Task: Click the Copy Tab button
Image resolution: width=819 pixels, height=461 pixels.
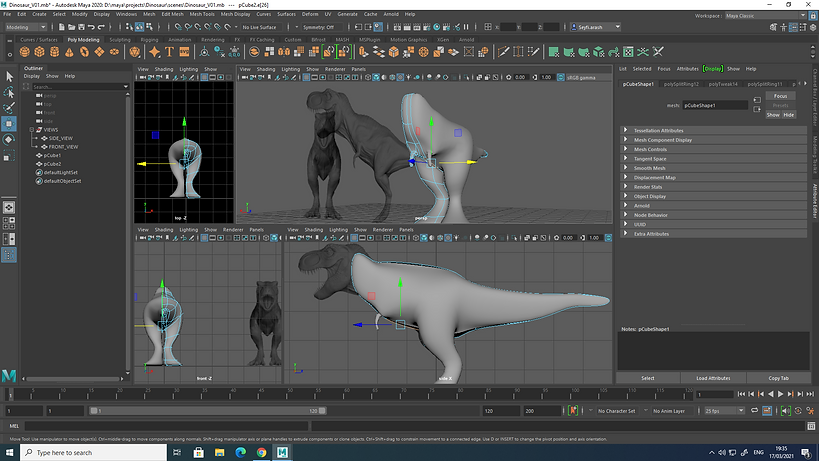Action: [778, 378]
